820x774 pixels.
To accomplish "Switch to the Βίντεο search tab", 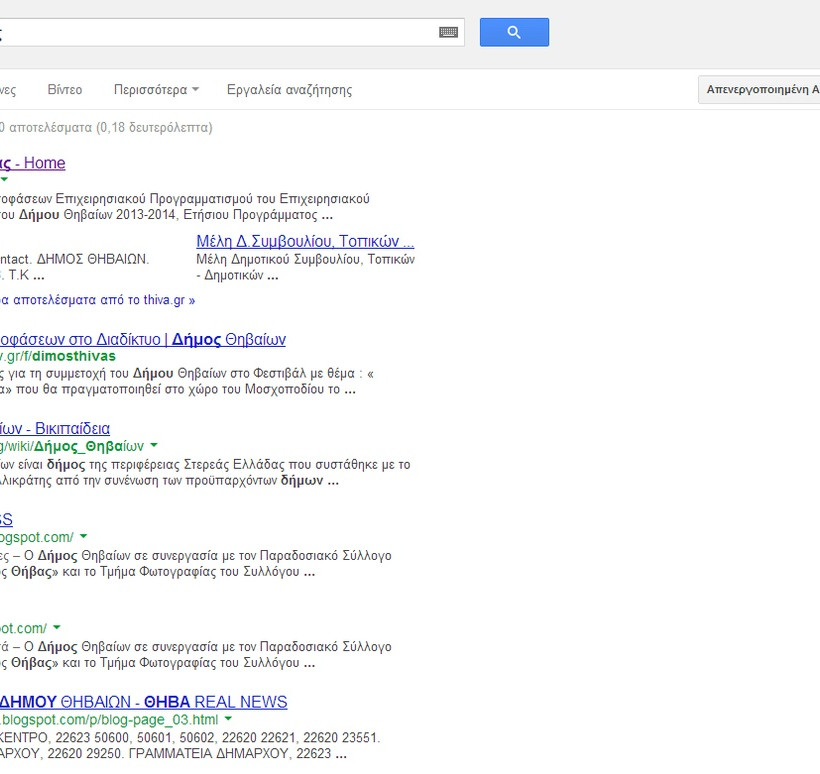I will click(x=65, y=90).
